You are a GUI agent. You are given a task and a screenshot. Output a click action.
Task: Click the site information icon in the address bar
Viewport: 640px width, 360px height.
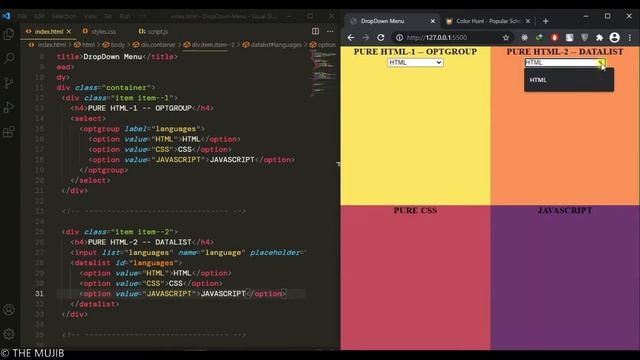coord(399,38)
